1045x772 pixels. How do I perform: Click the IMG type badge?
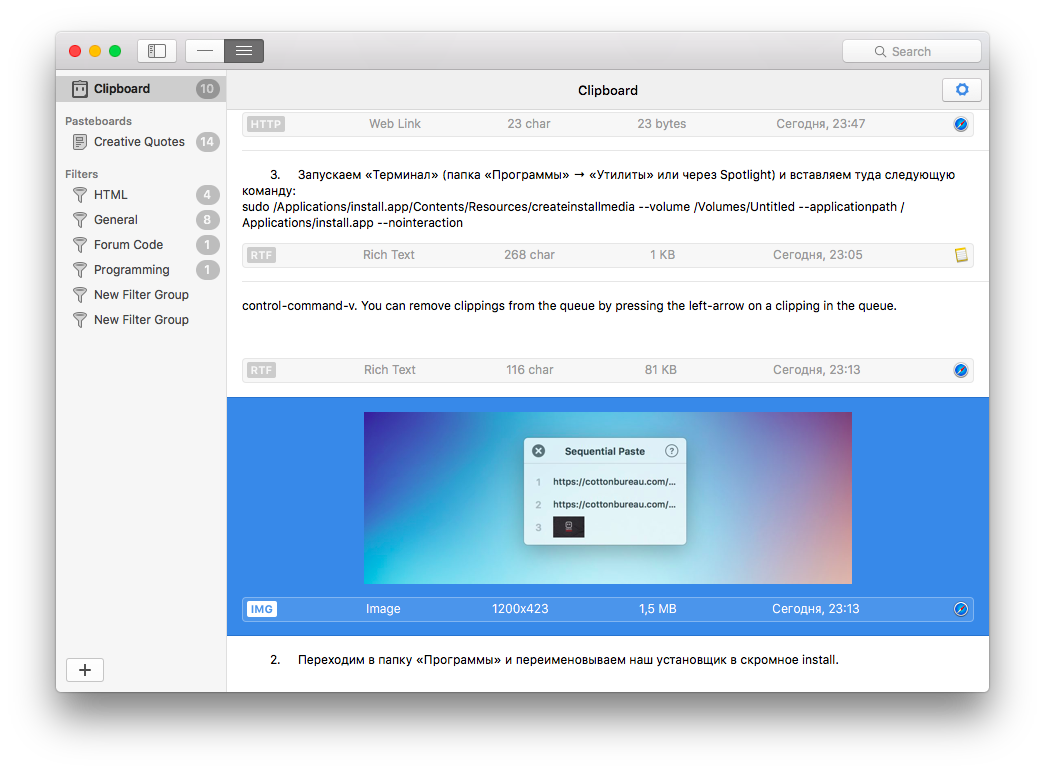pyautogui.click(x=262, y=609)
